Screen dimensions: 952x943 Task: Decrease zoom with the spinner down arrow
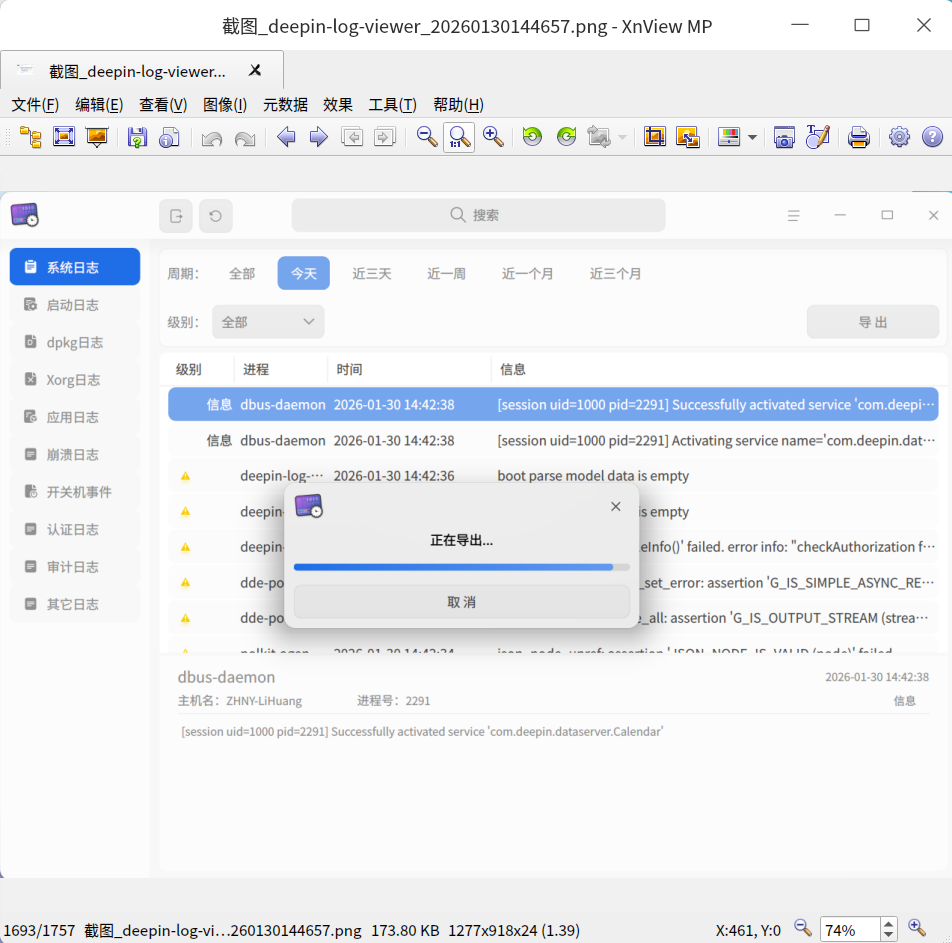coord(888,936)
